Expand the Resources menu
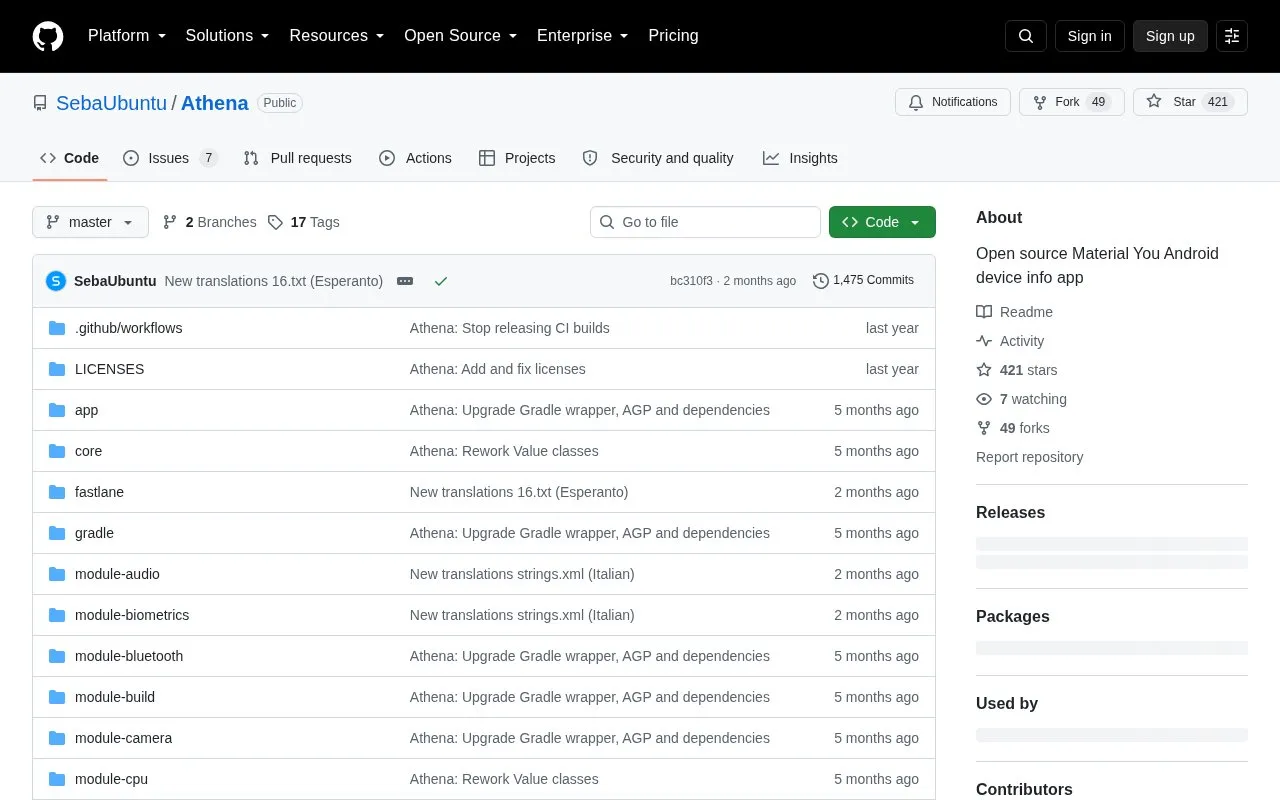The height and width of the screenshot is (800, 1280). coord(337,36)
